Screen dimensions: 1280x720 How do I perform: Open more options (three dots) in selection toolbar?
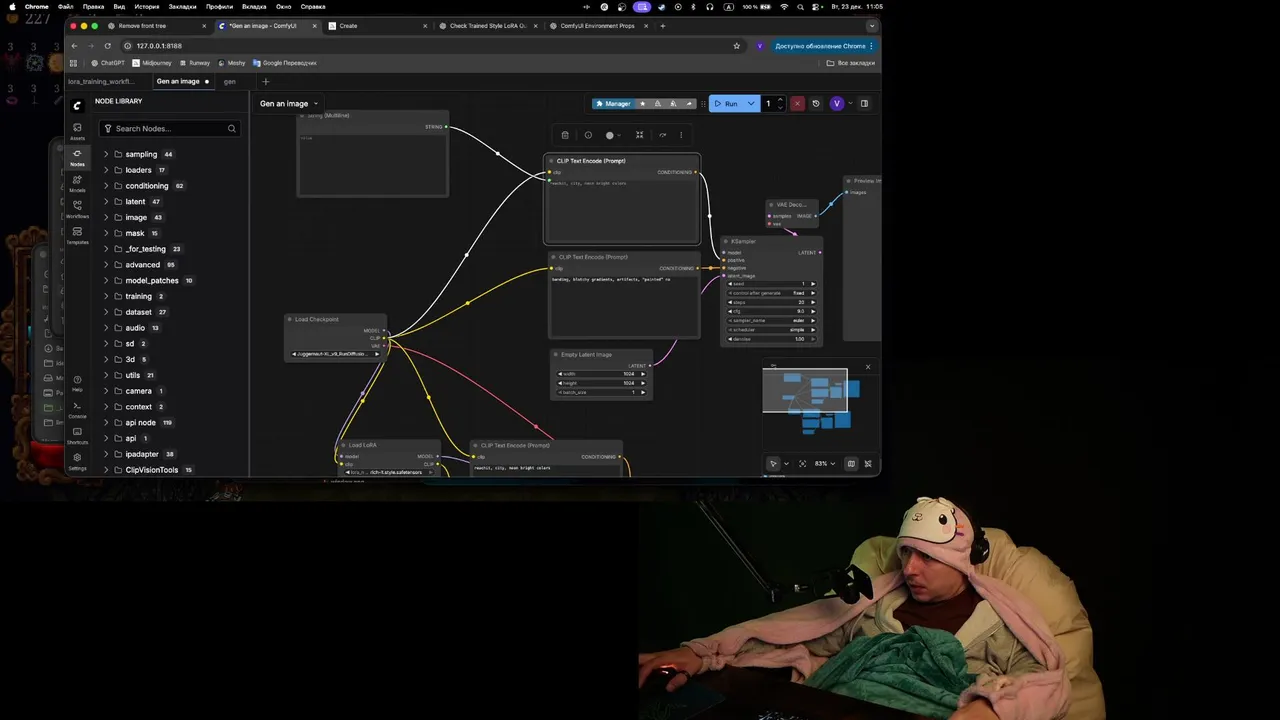coord(681,135)
